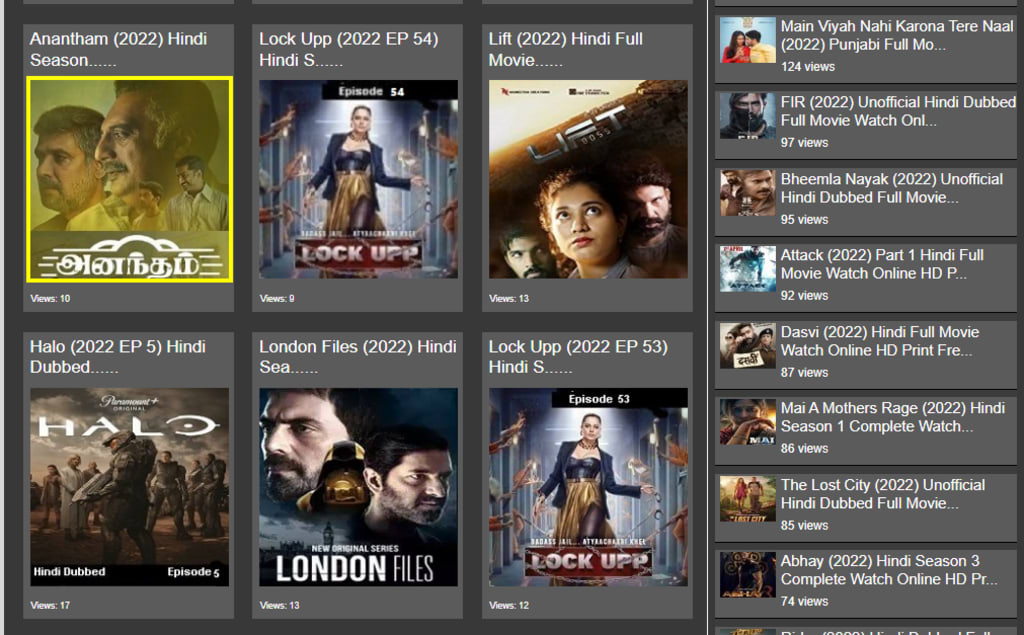Click '92 views' under Attack entry
This screenshot has width=1024, height=635.
[805, 295]
